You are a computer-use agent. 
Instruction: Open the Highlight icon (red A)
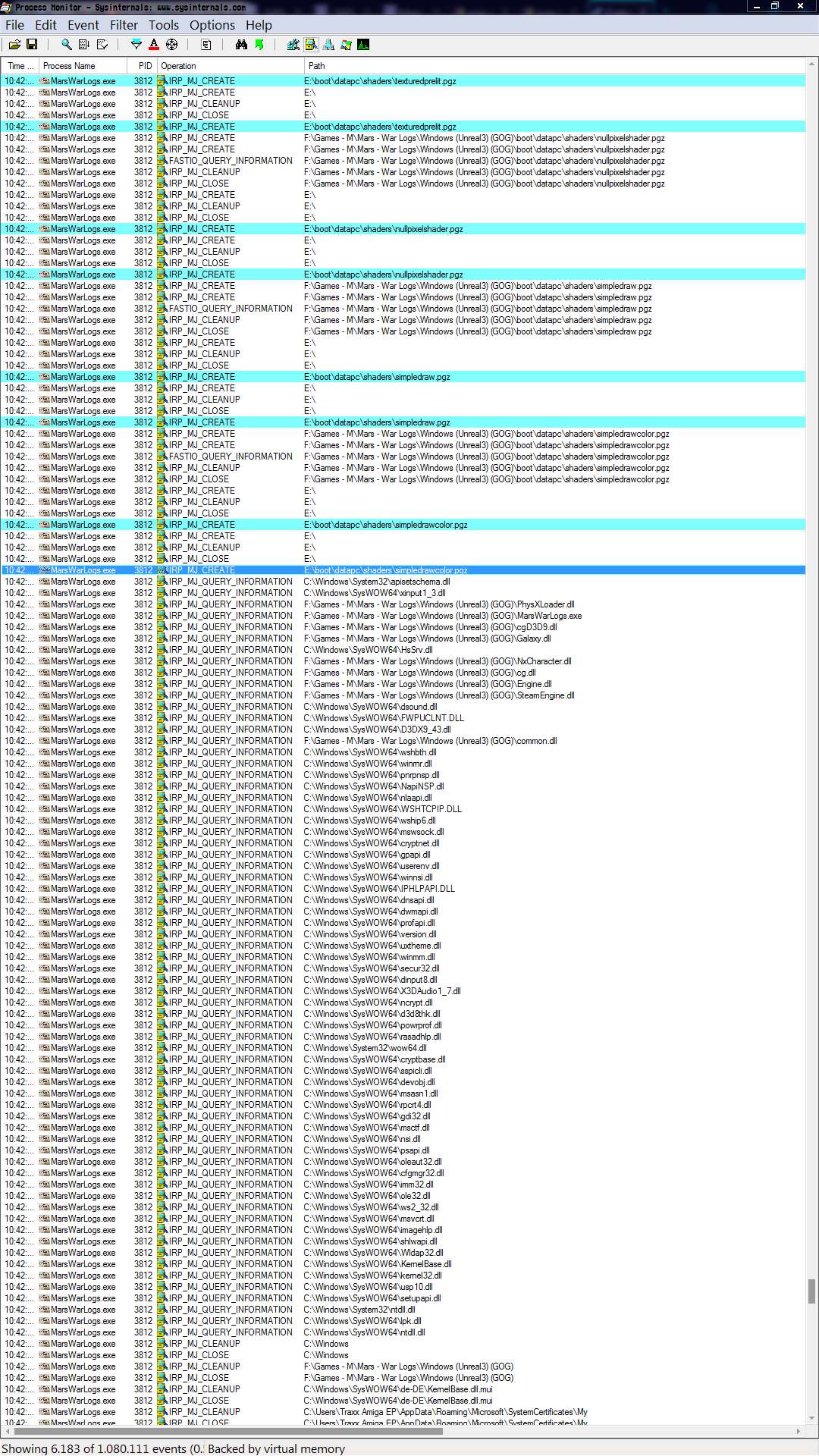click(x=154, y=45)
